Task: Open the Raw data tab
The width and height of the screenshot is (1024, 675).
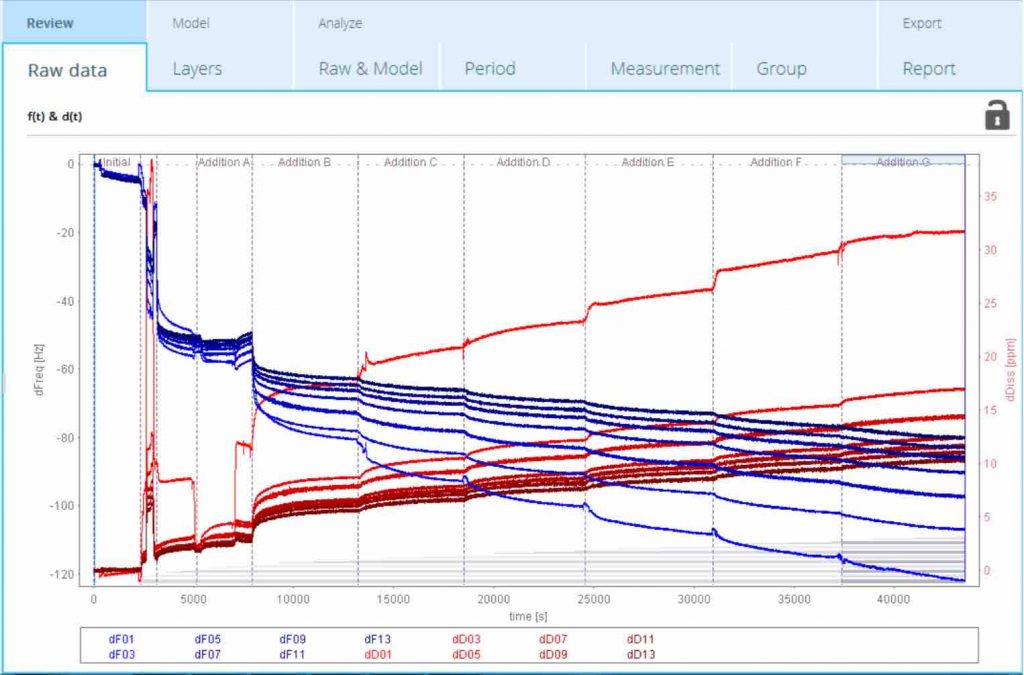Action: (x=67, y=70)
